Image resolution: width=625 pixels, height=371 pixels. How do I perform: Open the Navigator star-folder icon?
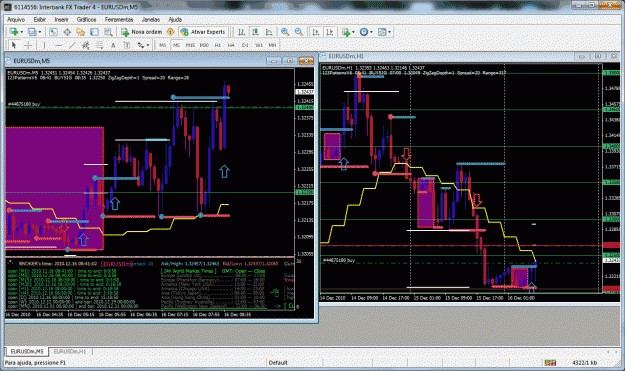point(81,32)
